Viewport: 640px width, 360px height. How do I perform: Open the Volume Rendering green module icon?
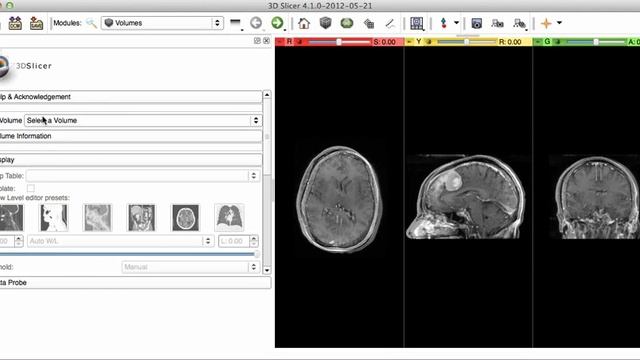click(347, 23)
